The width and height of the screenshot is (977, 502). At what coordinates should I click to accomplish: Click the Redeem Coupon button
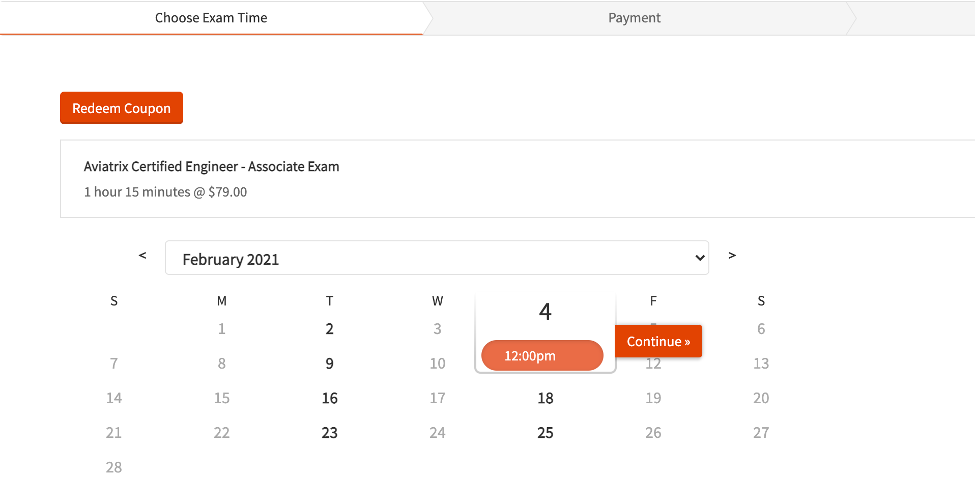121,108
